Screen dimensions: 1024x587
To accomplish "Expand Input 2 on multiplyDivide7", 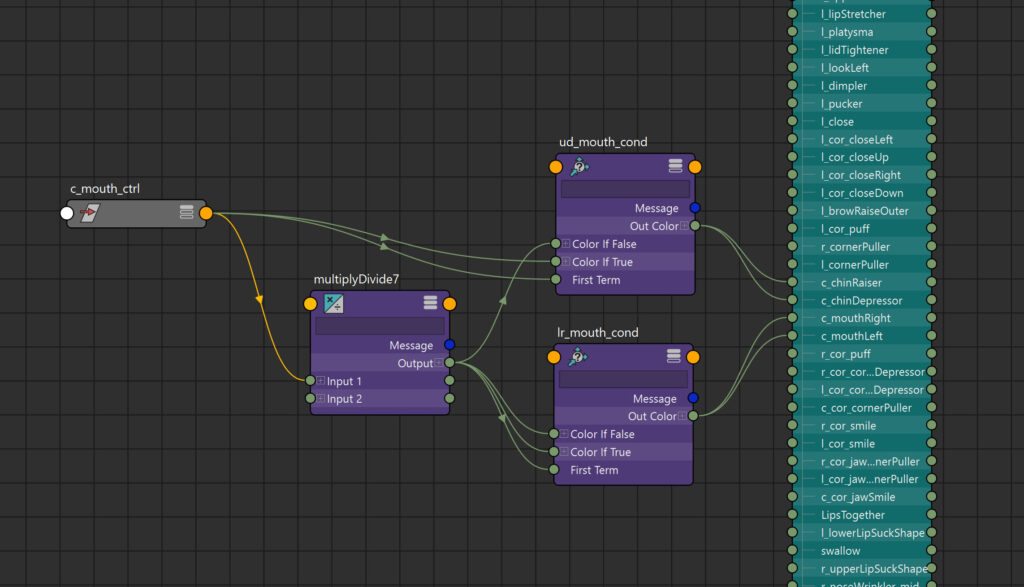I will (x=321, y=398).
